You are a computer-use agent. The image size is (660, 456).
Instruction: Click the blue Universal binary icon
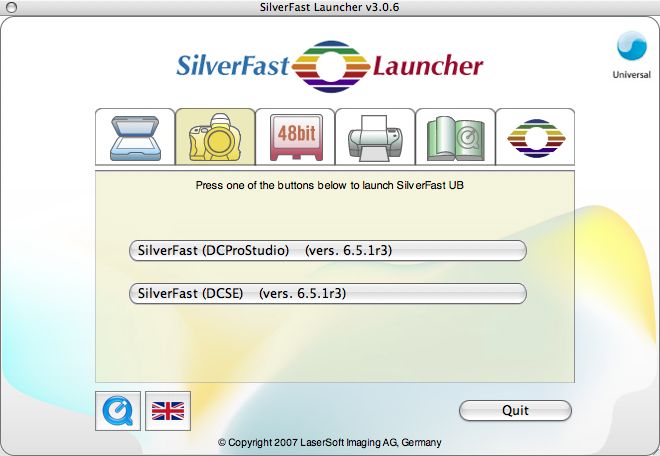point(632,47)
